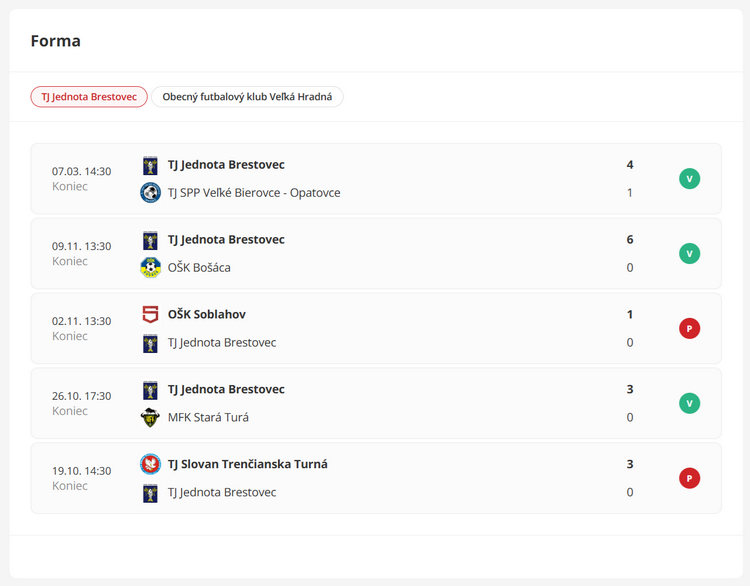
Task: Click Brestovec crest in the 07.03. match
Action: 150,165
